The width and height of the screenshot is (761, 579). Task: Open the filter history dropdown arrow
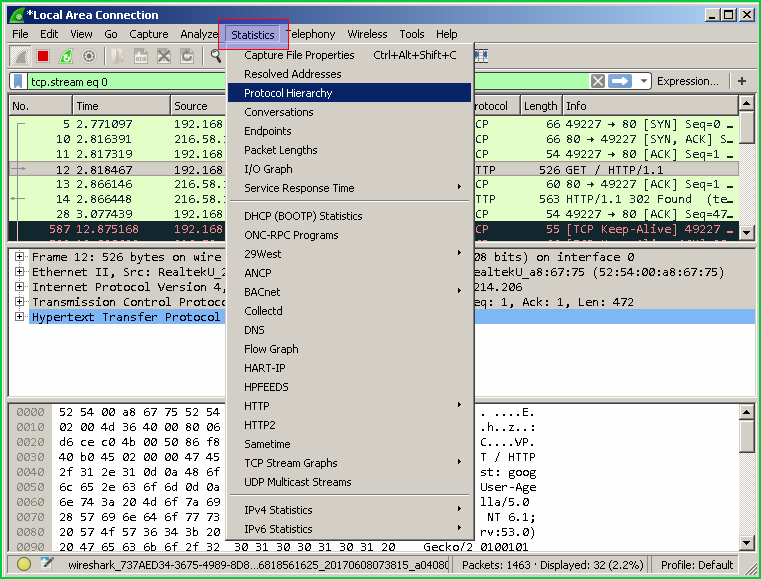644,81
